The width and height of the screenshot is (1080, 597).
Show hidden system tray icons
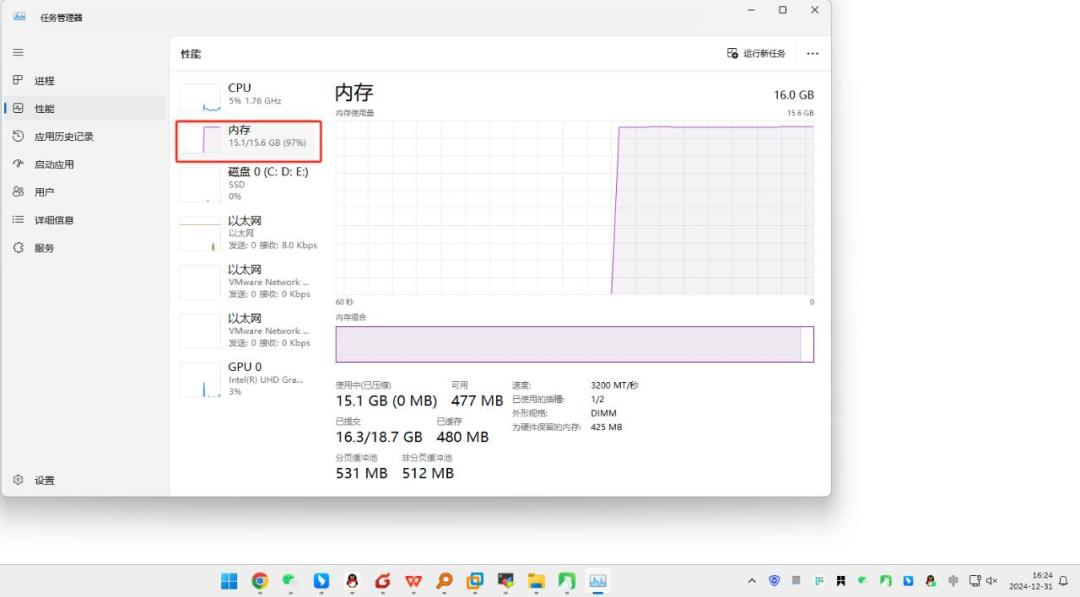click(x=752, y=581)
